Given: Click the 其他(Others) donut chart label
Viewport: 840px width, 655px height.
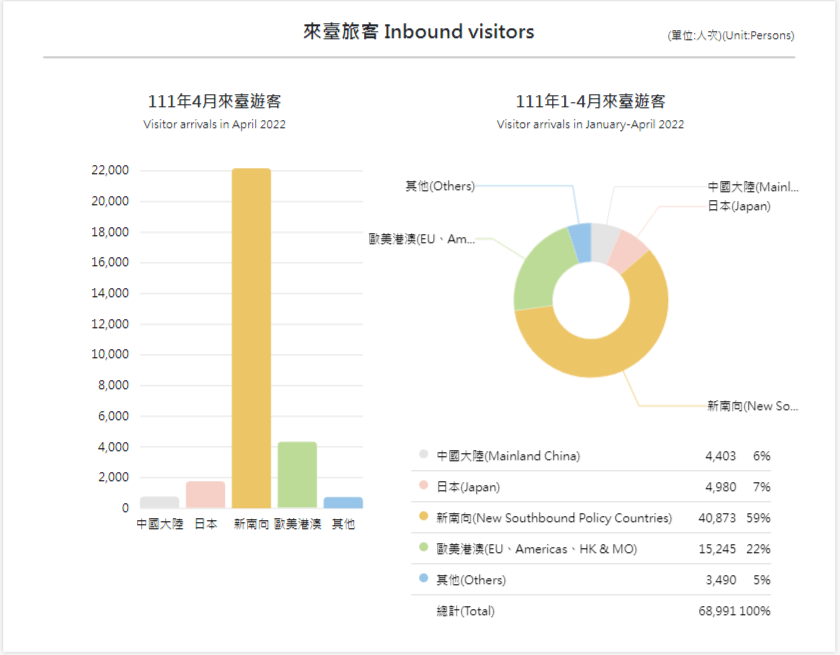Looking at the screenshot, I should (439, 186).
